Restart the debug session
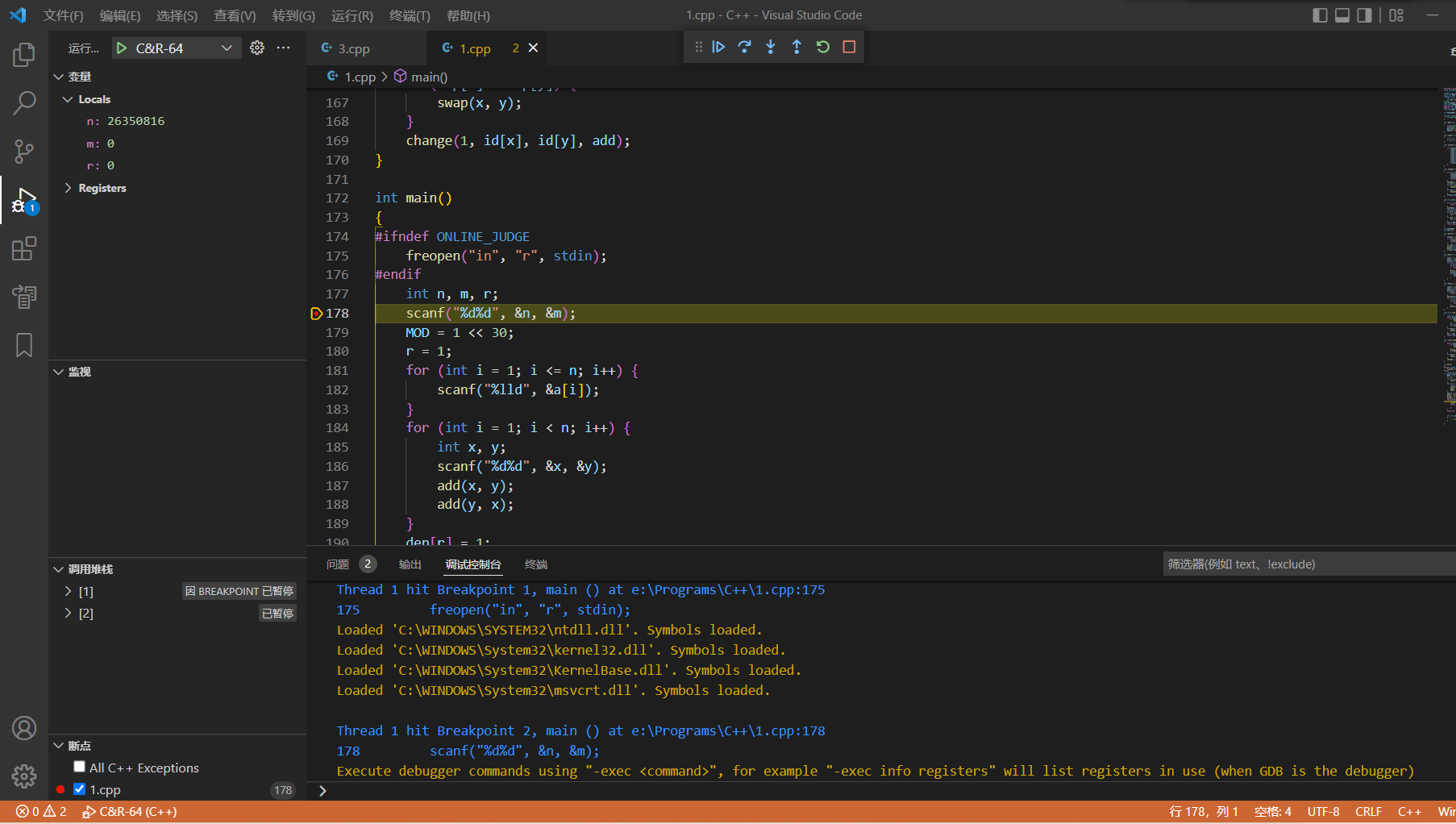1456x824 pixels. click(823, 47)
